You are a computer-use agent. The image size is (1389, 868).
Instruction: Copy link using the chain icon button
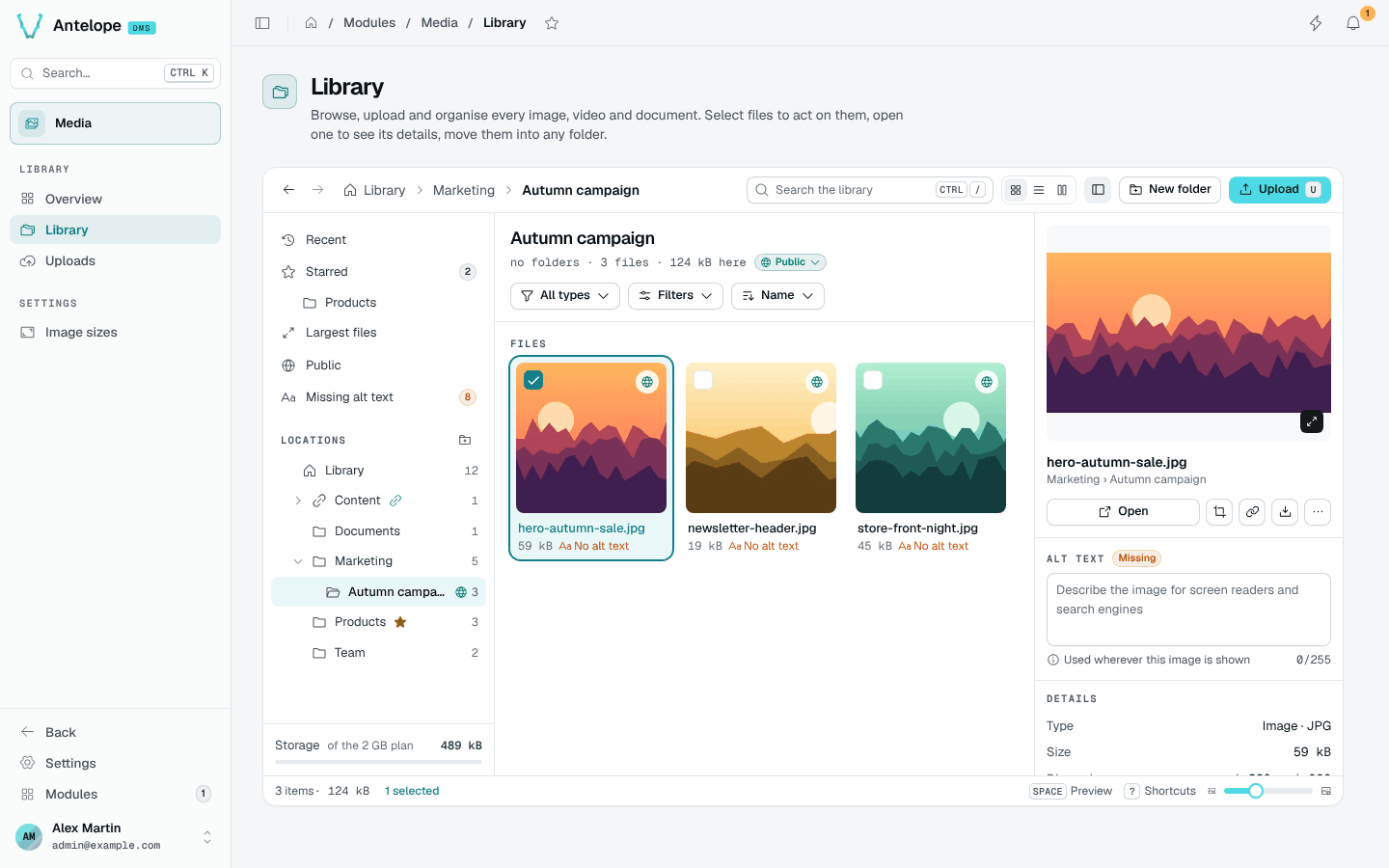[x=1252, y=512]
